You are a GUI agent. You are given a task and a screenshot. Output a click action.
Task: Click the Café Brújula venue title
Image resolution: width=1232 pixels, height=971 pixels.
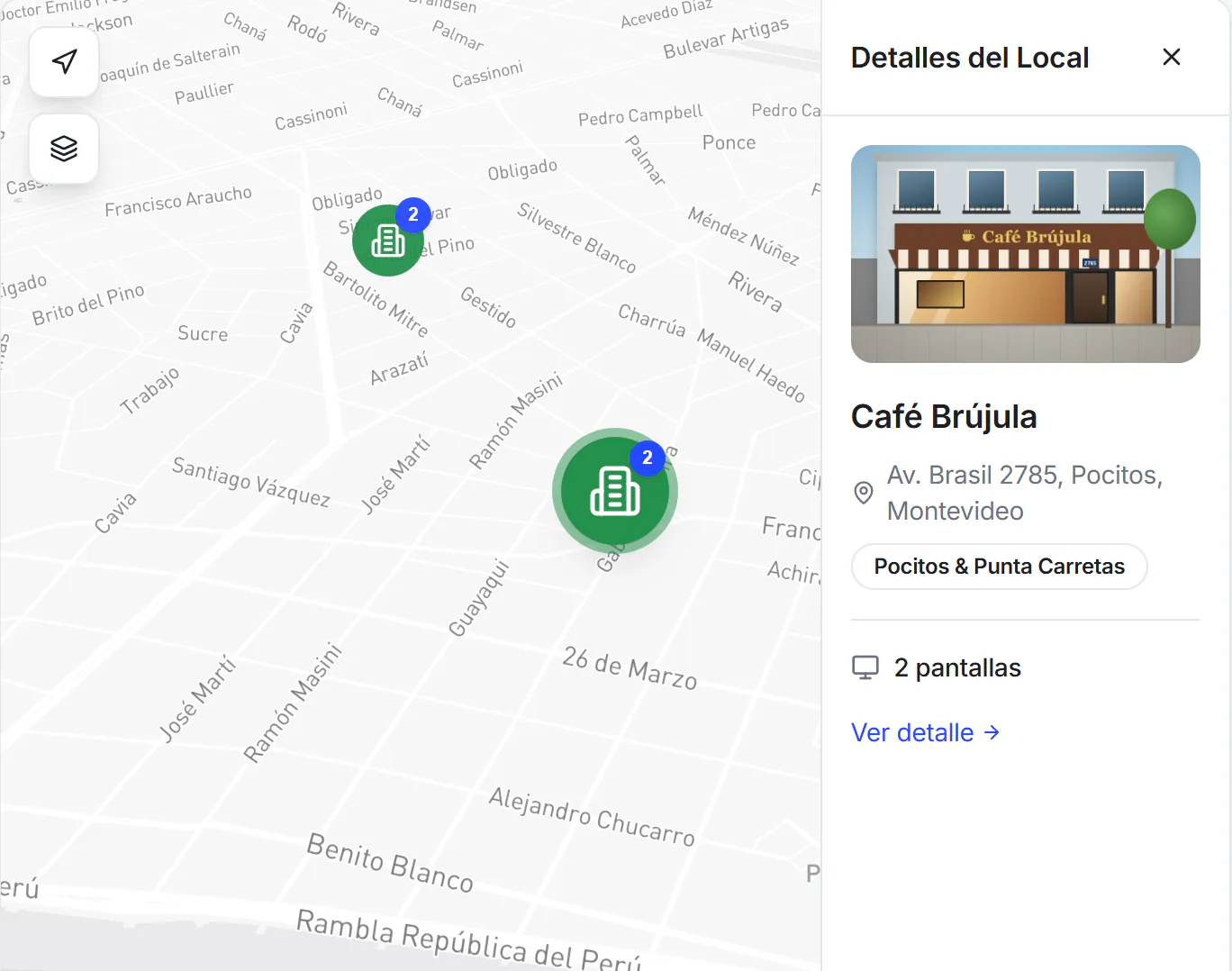(944, 417)
